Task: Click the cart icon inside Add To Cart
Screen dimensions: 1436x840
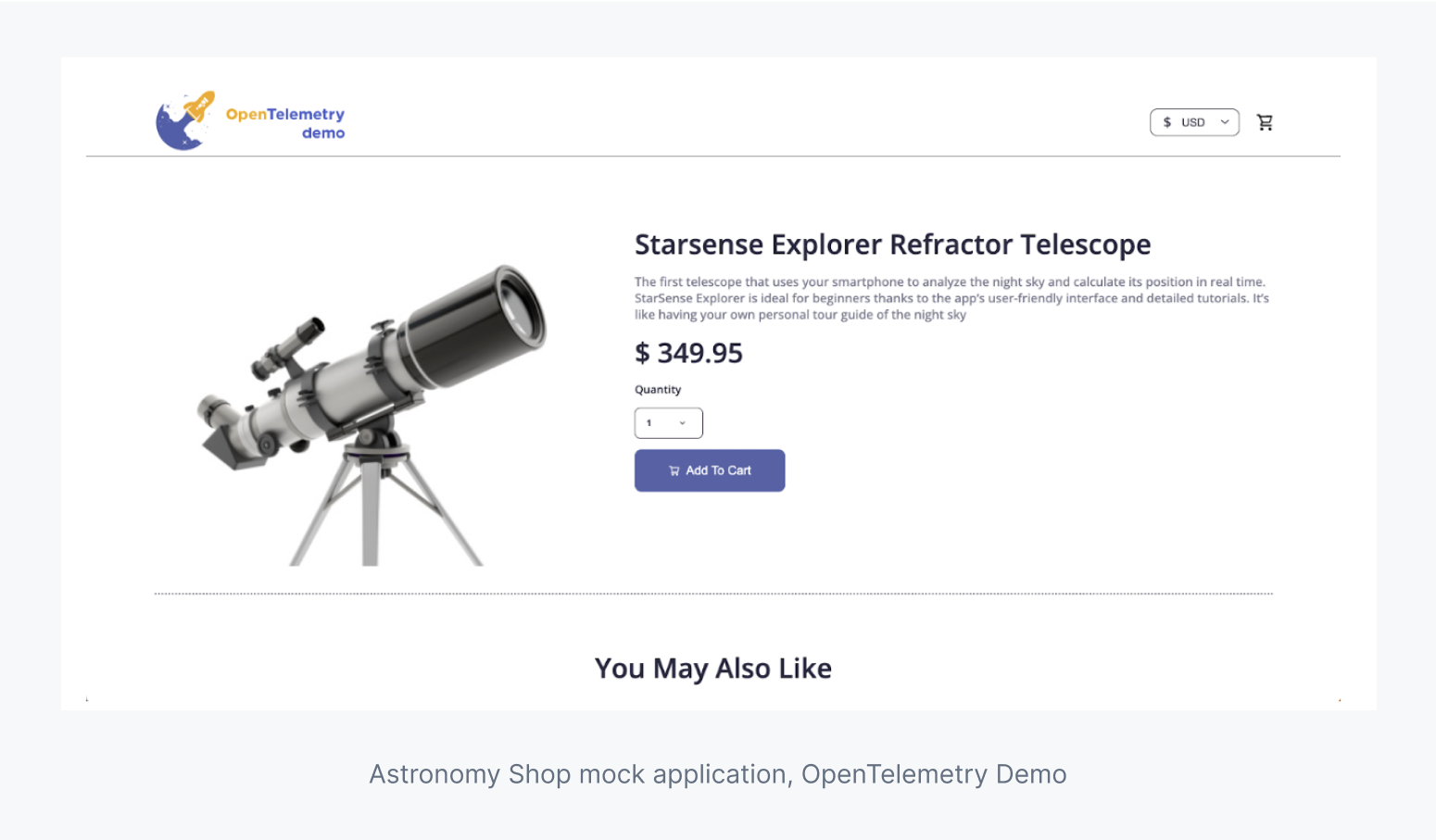Action: tap(674, 470)
